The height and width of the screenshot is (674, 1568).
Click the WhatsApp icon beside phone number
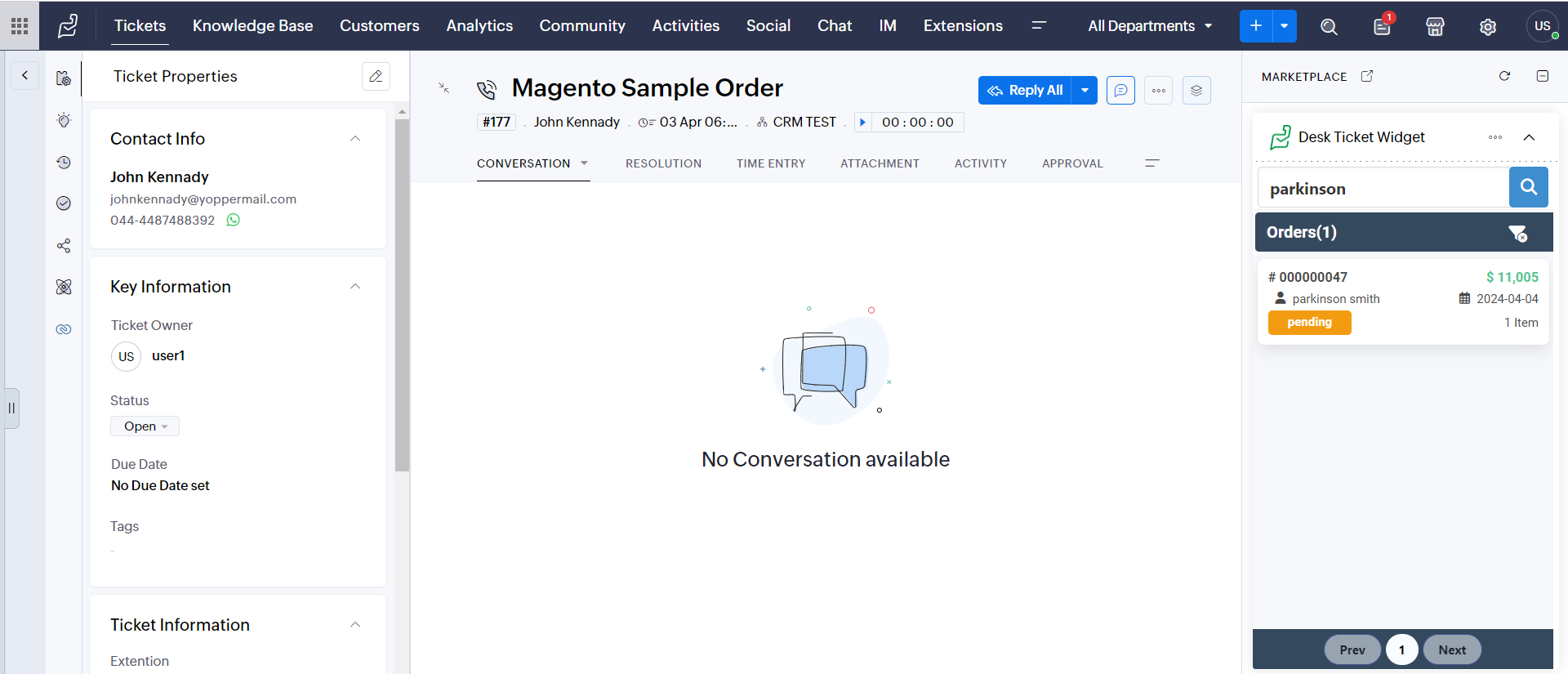pyautogui.click(x=234, y=220)
